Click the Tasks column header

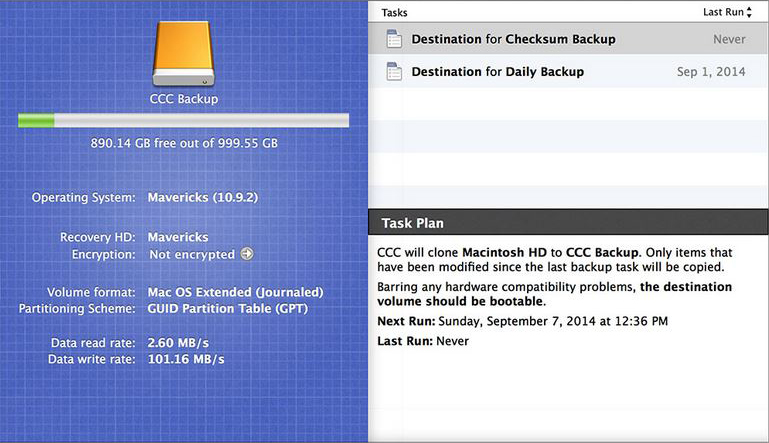(x=396, y=12)
